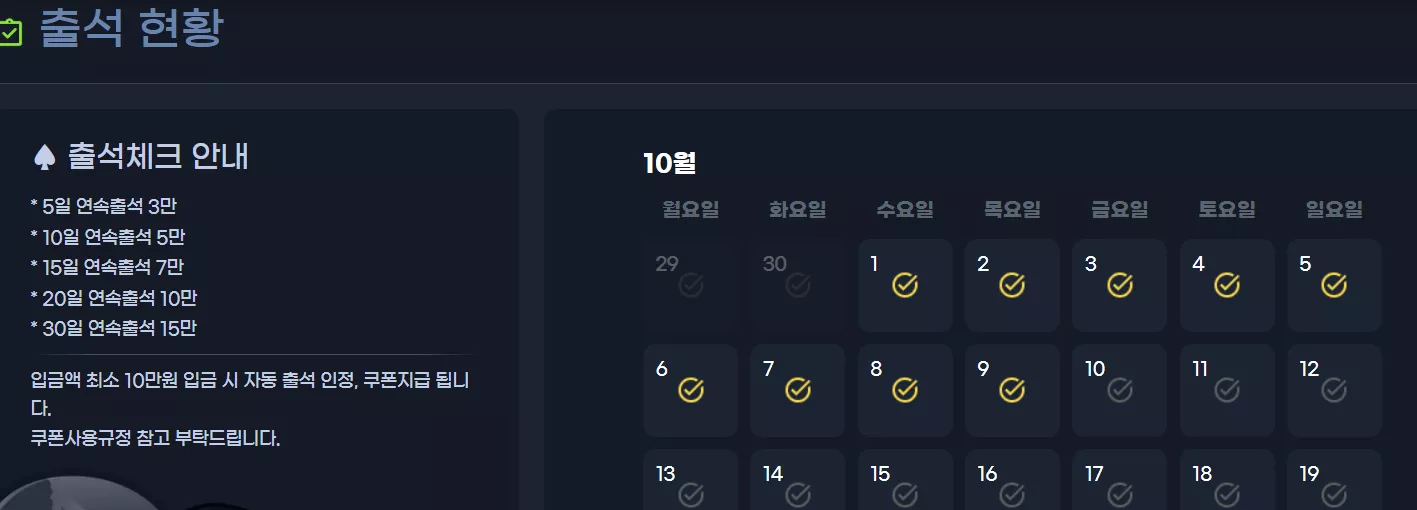The image size is (1417, 510).
Task: Click the 10월 month label
Action: (670, 162)
